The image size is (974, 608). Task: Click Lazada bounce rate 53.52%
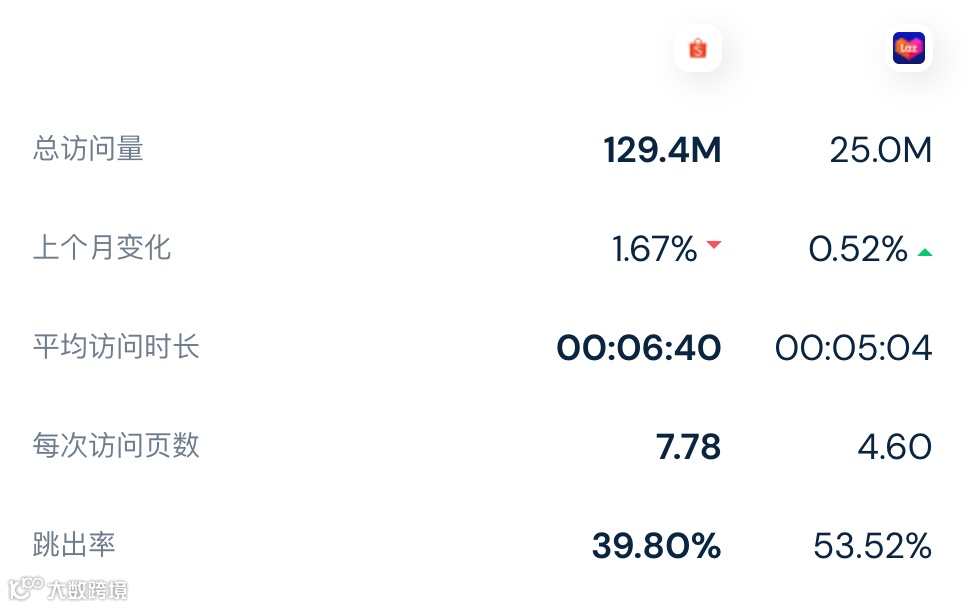pos(872,546)
